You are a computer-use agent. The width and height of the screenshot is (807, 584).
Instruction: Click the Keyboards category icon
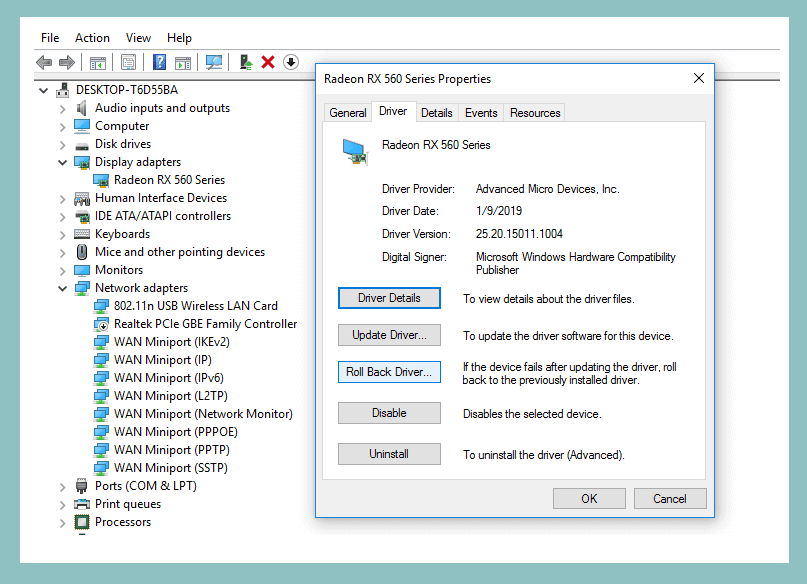click(x=82, y=234)
